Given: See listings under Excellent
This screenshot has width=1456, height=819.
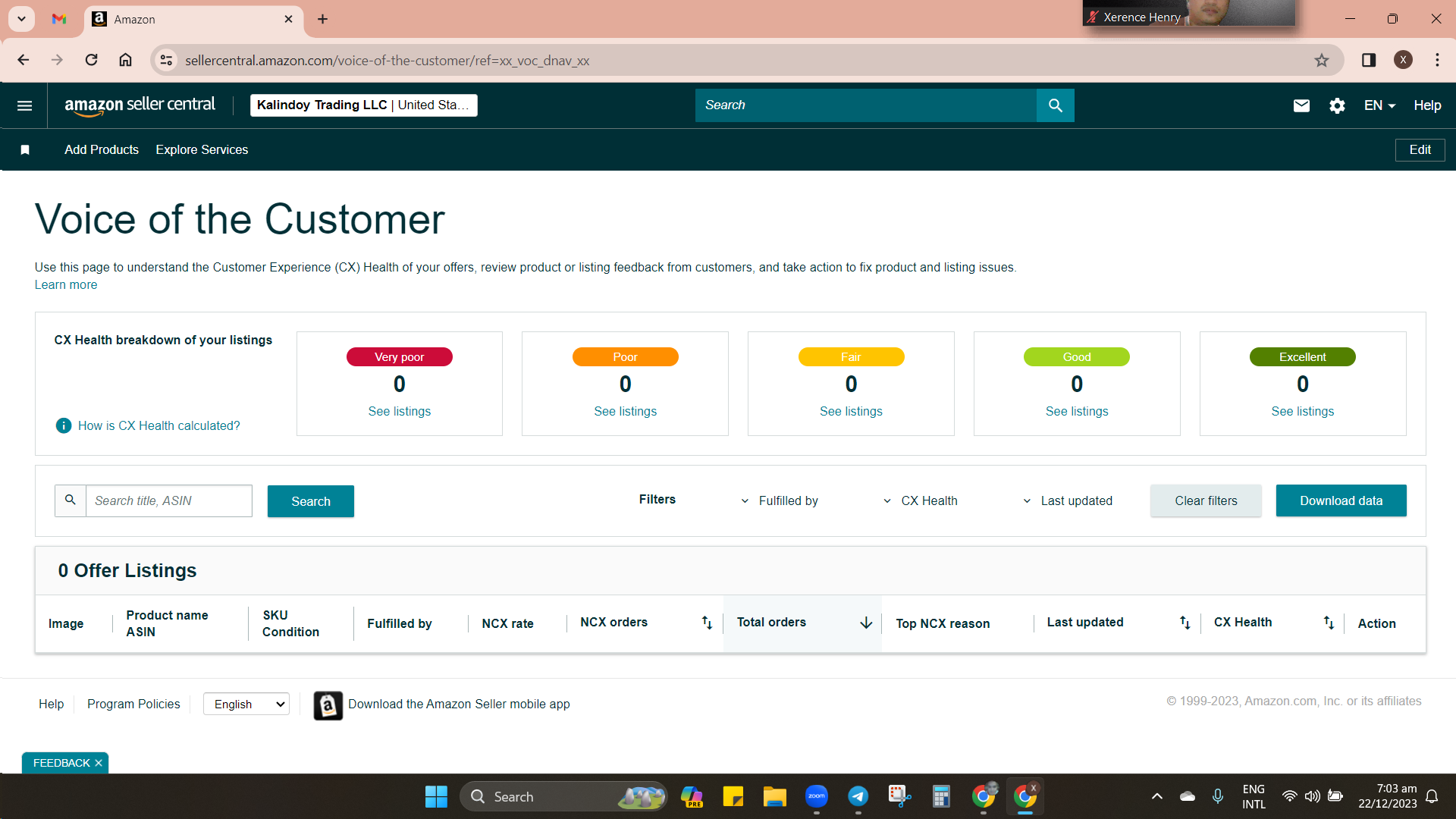Looking at the screenshot, I should pyautogui.click(x=1303, y=412).
